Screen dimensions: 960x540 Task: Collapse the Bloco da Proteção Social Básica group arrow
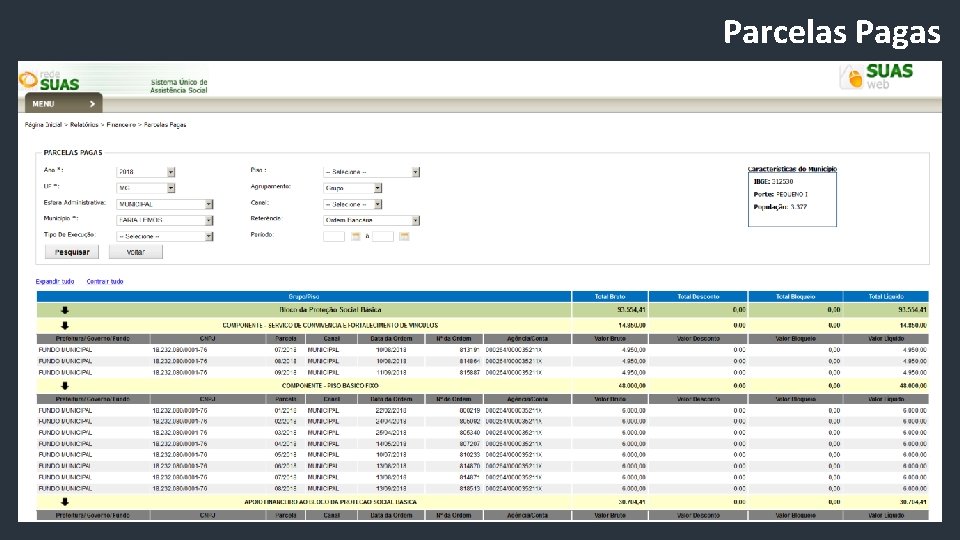pos(65,310)
